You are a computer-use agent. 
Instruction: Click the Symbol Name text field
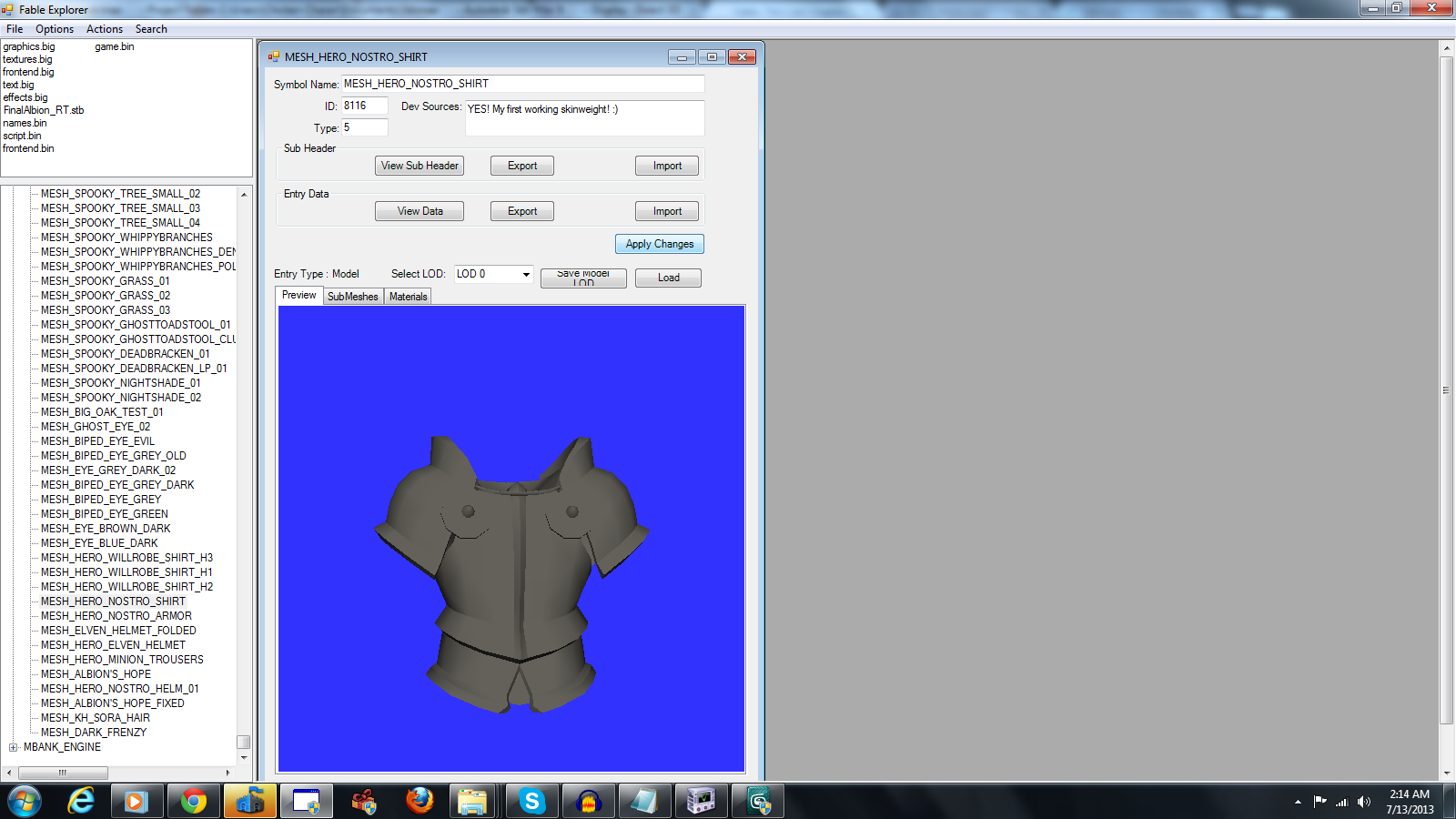pyautogui.click(x=522, y=84)
